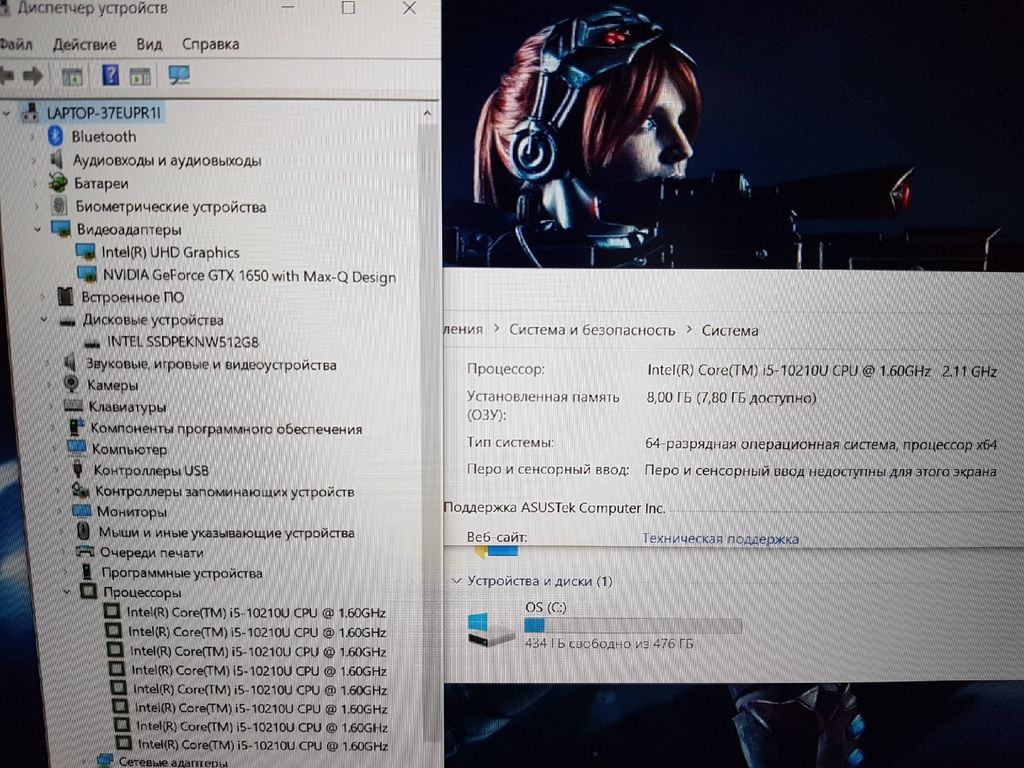Click the Bluetooth icon in device tree
Screen dimensions: 1024x768
click(x=56, y=136)
